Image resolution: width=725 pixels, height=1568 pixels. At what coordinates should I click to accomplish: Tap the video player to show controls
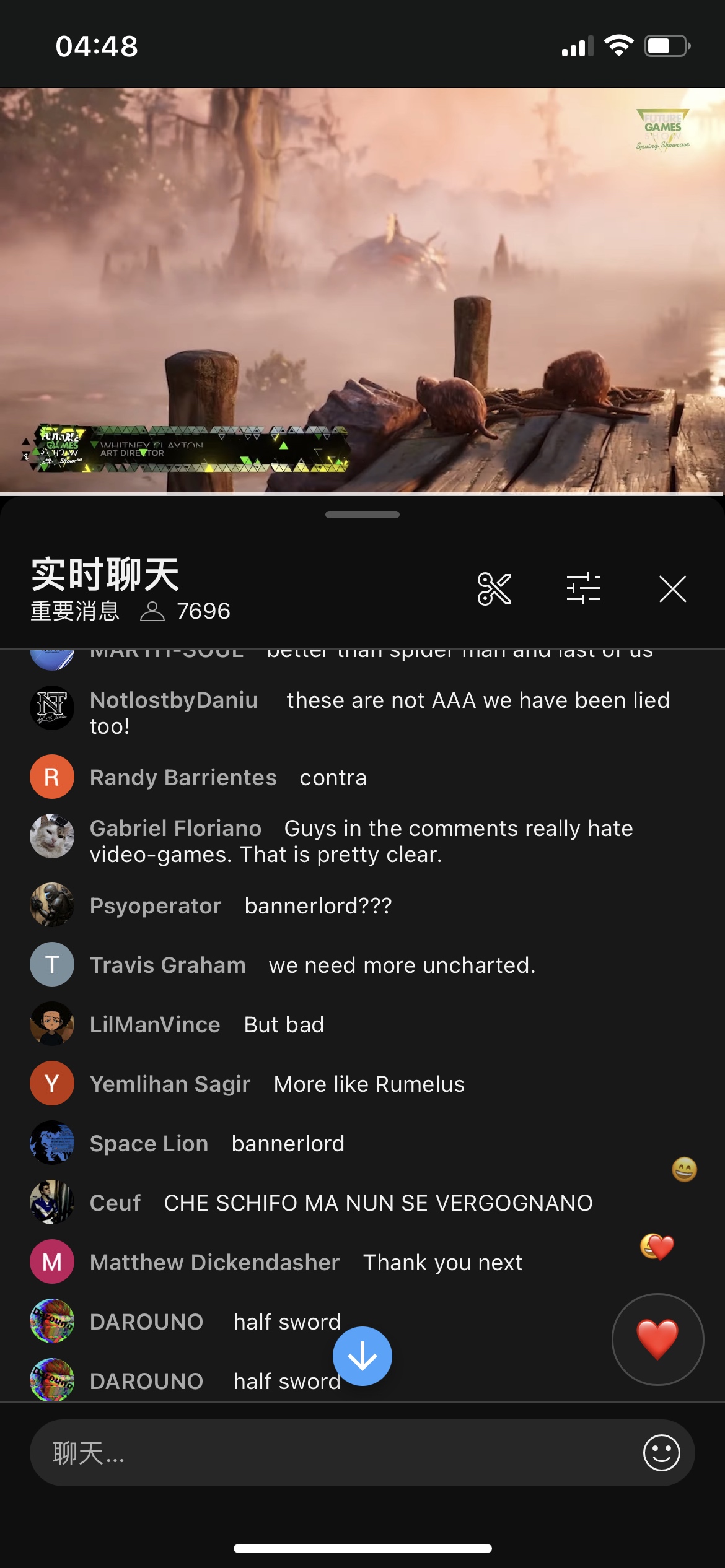(x=362, y=290)
